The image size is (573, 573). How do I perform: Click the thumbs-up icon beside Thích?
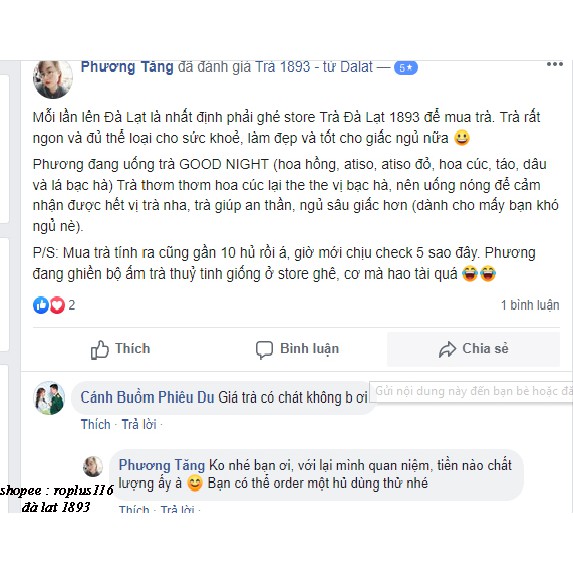click(x=99, y=349)
